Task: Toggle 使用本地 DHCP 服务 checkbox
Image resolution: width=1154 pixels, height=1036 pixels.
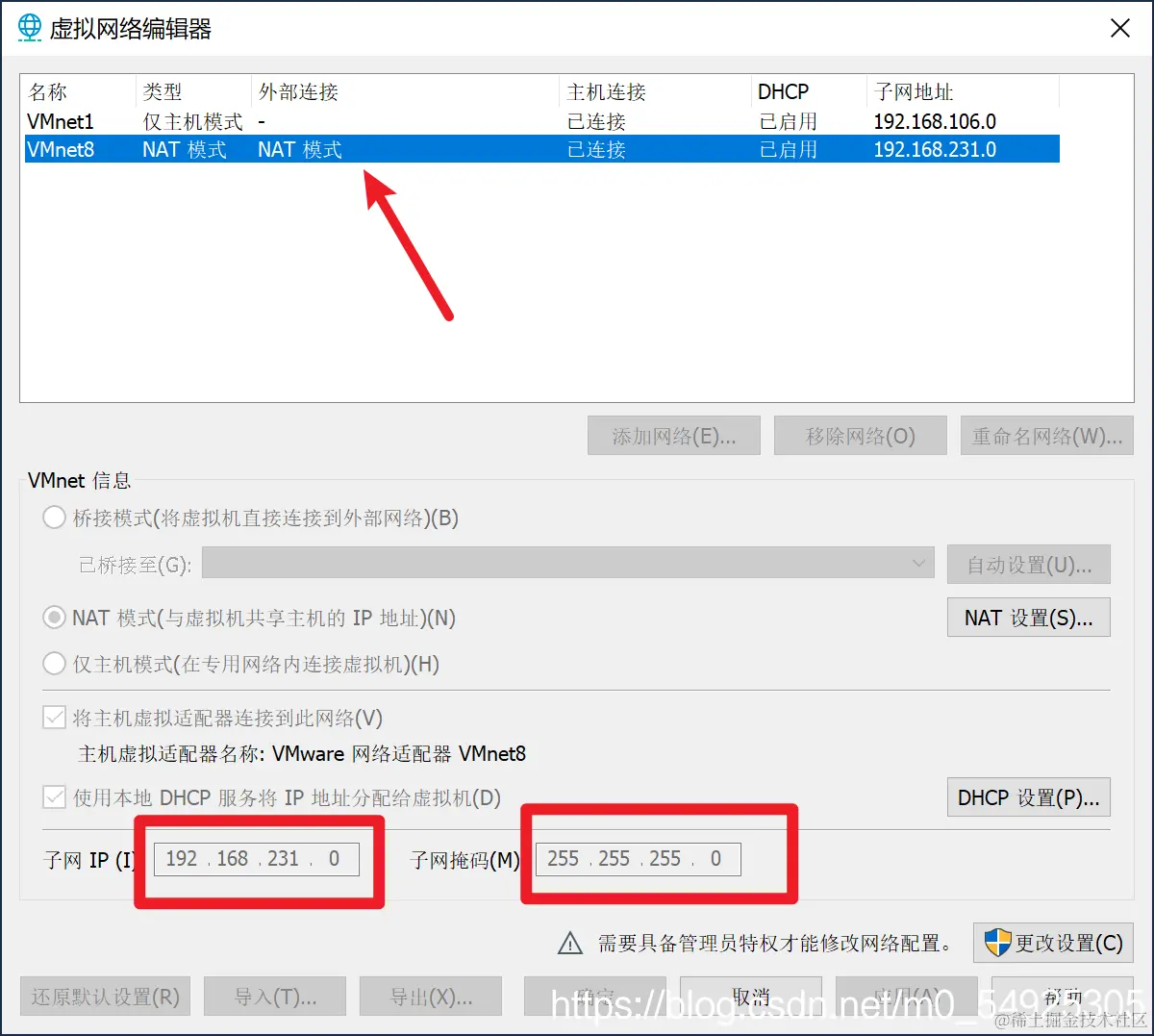Action: tap(55, 797)
